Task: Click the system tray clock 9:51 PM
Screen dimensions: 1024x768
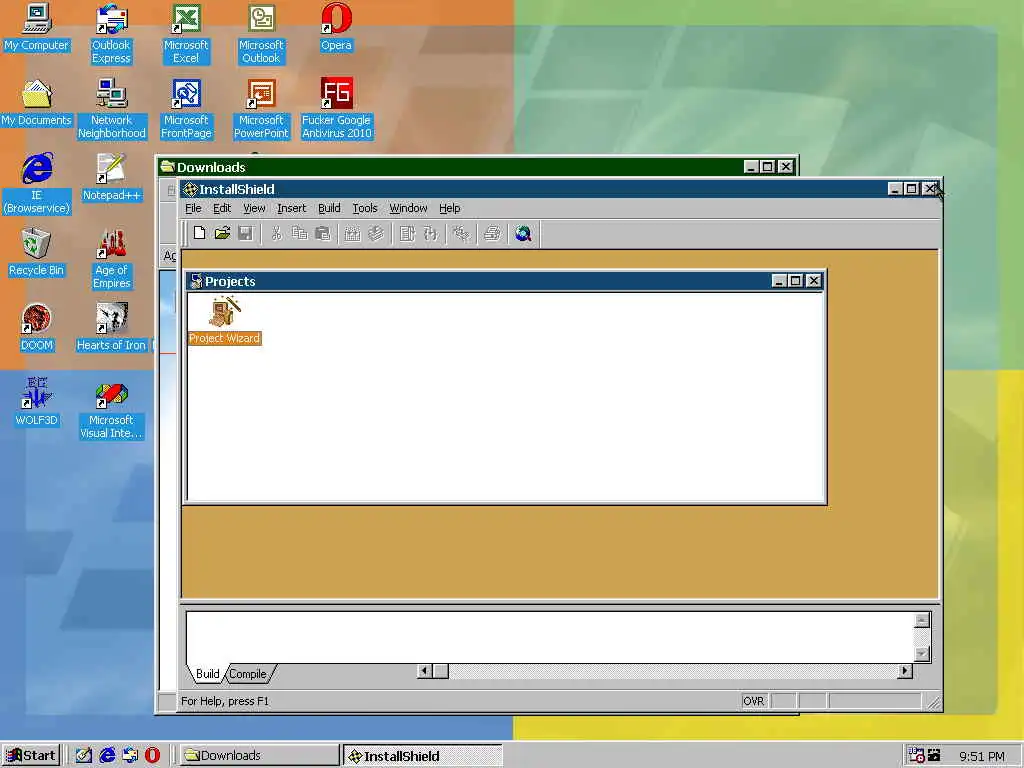Action: (x=982, y=756)
